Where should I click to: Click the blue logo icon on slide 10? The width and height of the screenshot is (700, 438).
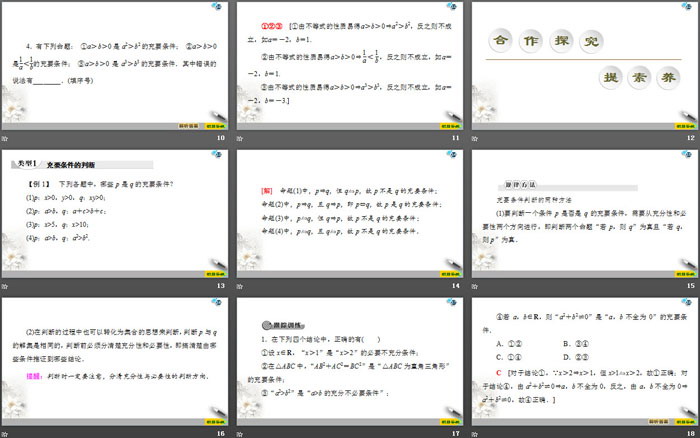coord(218,8)
